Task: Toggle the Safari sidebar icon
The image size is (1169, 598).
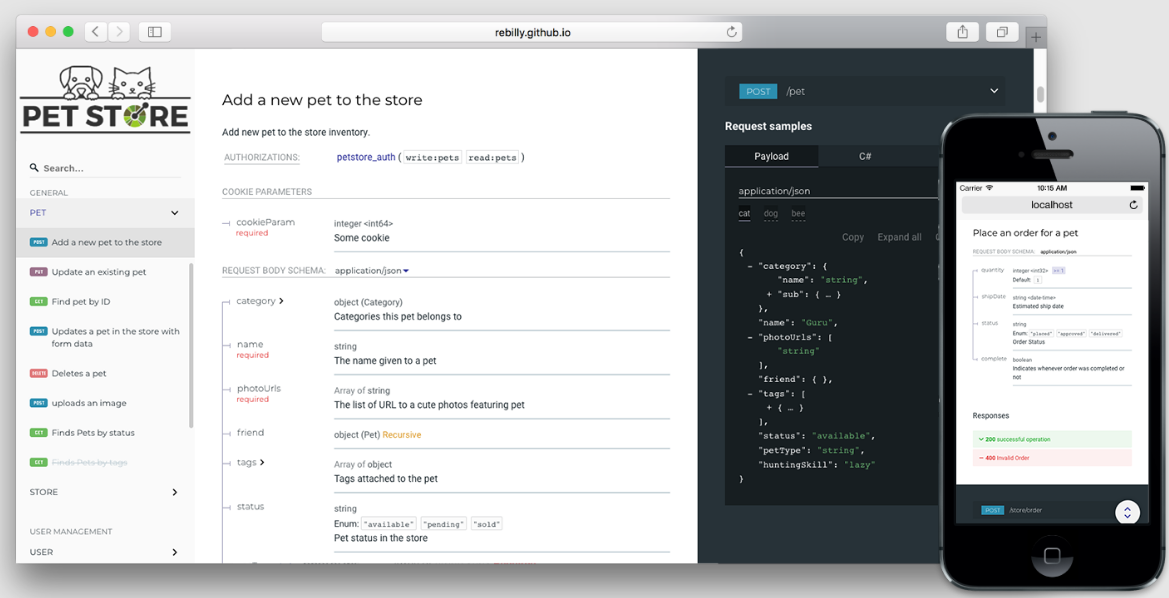Action: [x=154, y=32]
